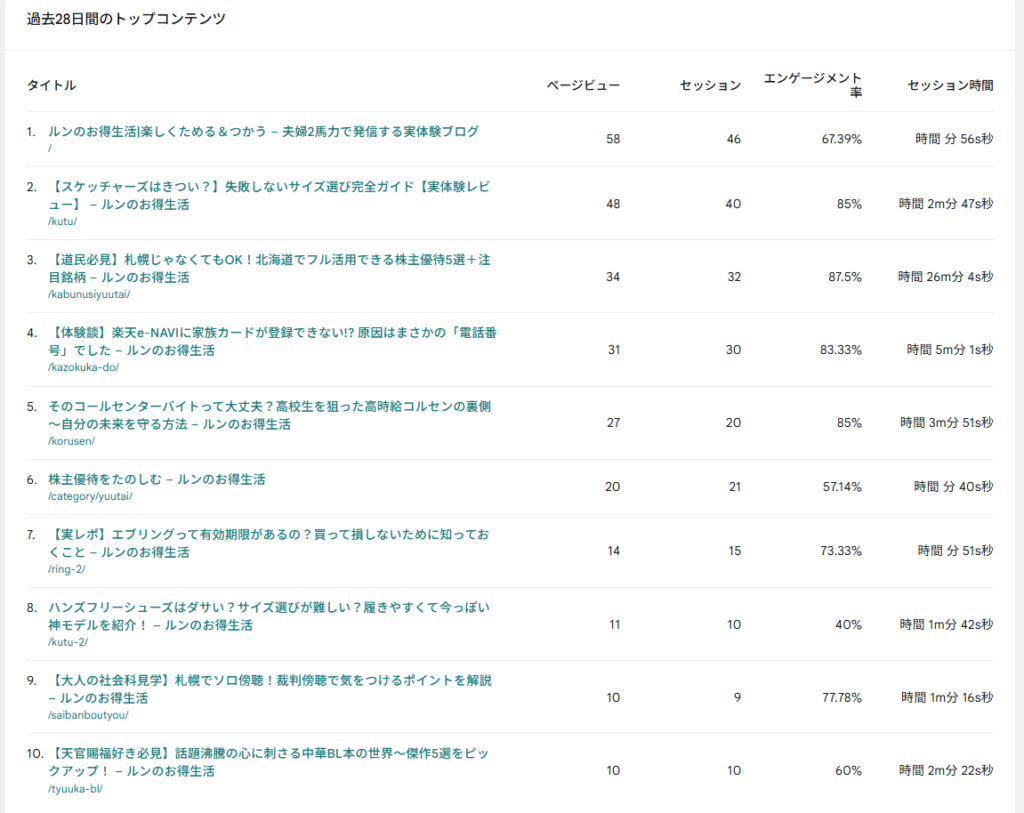Sort by the セッション column header
Image resolution: width=1024 pixels, height=813 pixels.
(710, 86)
